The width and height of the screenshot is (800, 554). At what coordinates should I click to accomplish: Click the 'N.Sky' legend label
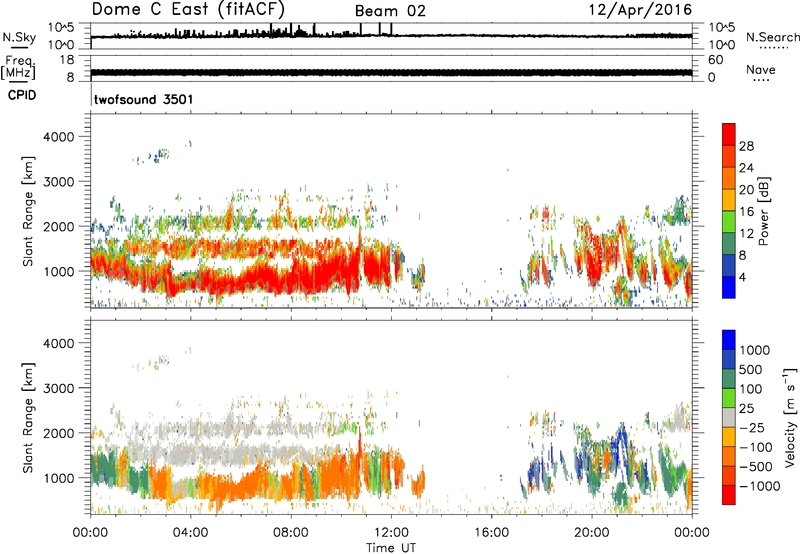coord(19,37)
